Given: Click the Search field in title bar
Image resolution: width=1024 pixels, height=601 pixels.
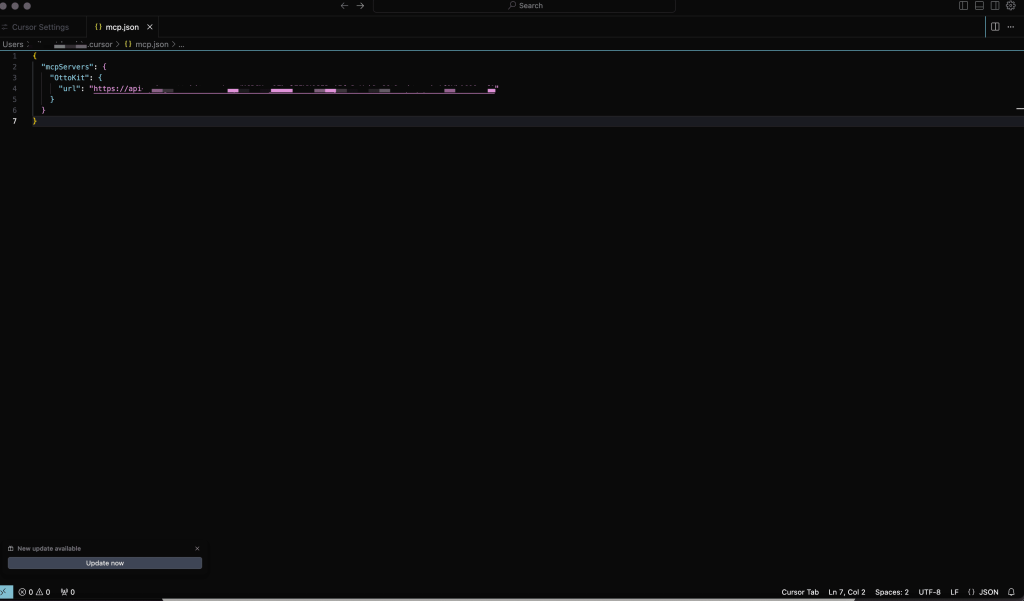Looking at the screenshot, I should point(525,5).
